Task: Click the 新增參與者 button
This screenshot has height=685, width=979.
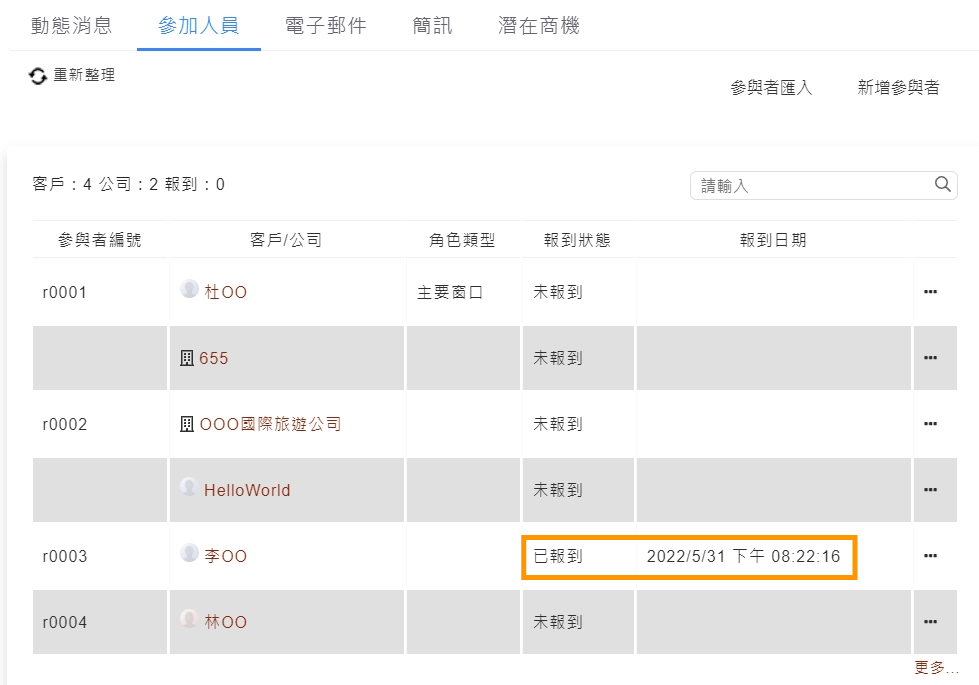Action: coord(898,88)
